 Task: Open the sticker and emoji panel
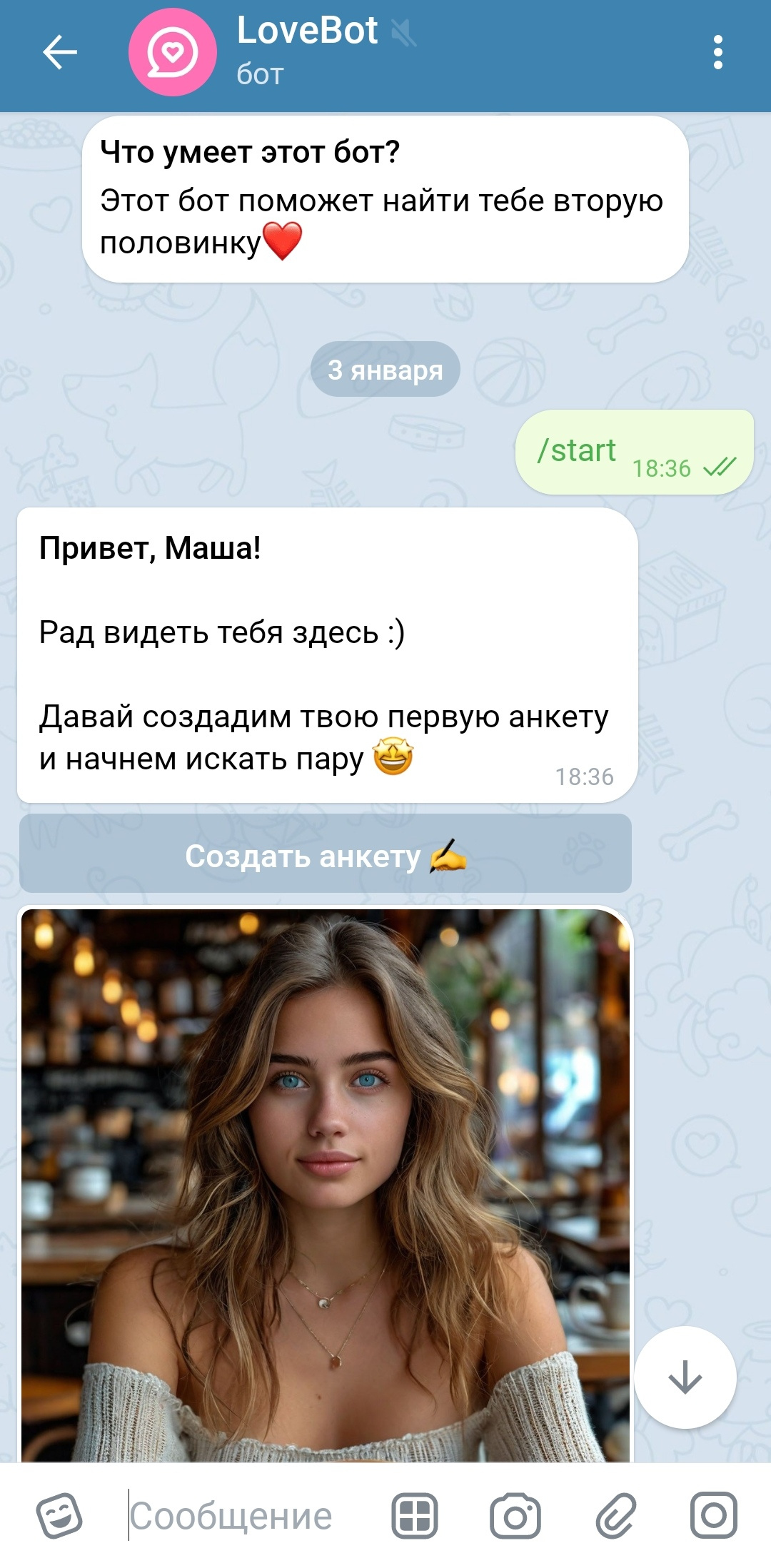pyautogui.click(x=59, y=1515)
